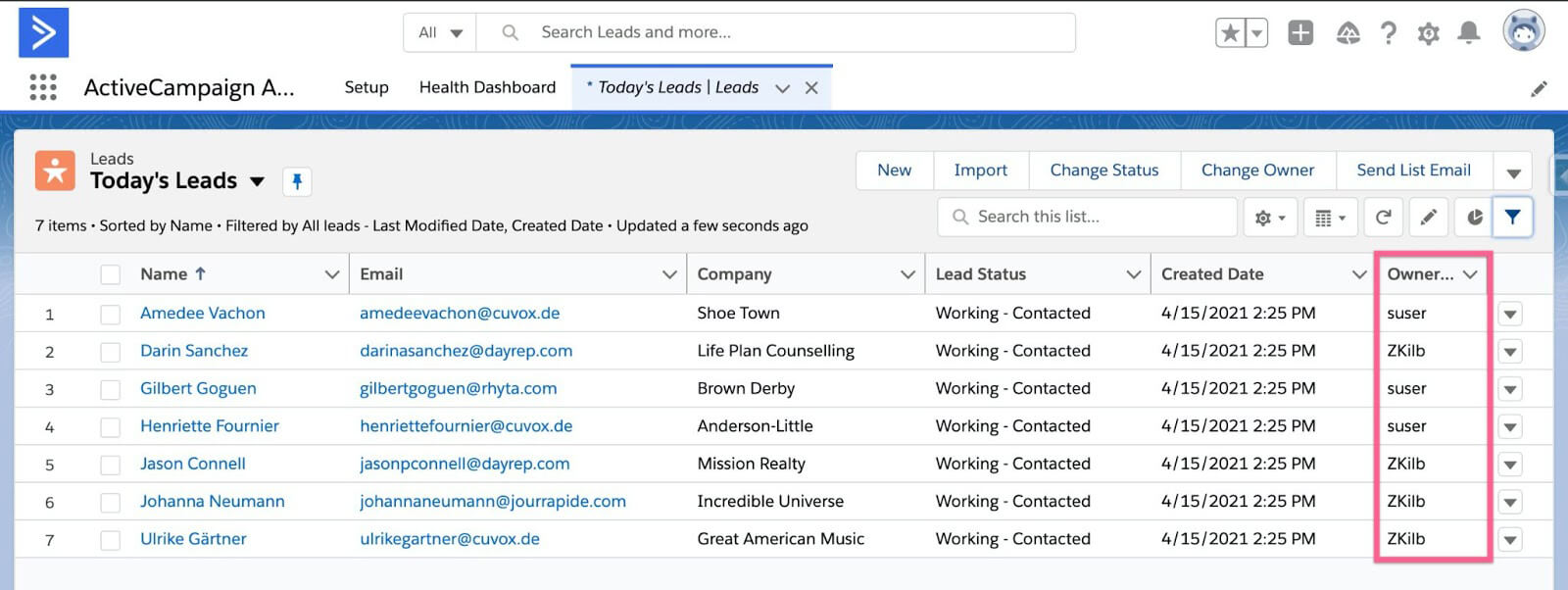Image resolution: width=1568 pixels, height=590 pixels.
Task: Show the charts panel
Action: click(1474, 218)
